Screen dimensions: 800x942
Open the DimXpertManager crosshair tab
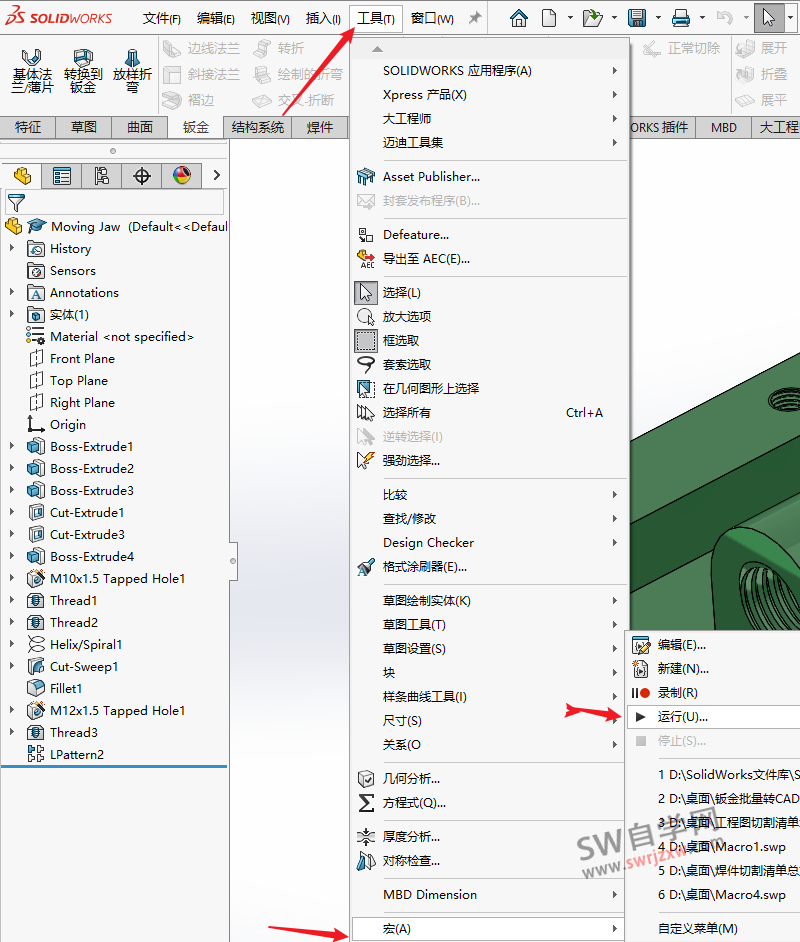tap(141, 176)
